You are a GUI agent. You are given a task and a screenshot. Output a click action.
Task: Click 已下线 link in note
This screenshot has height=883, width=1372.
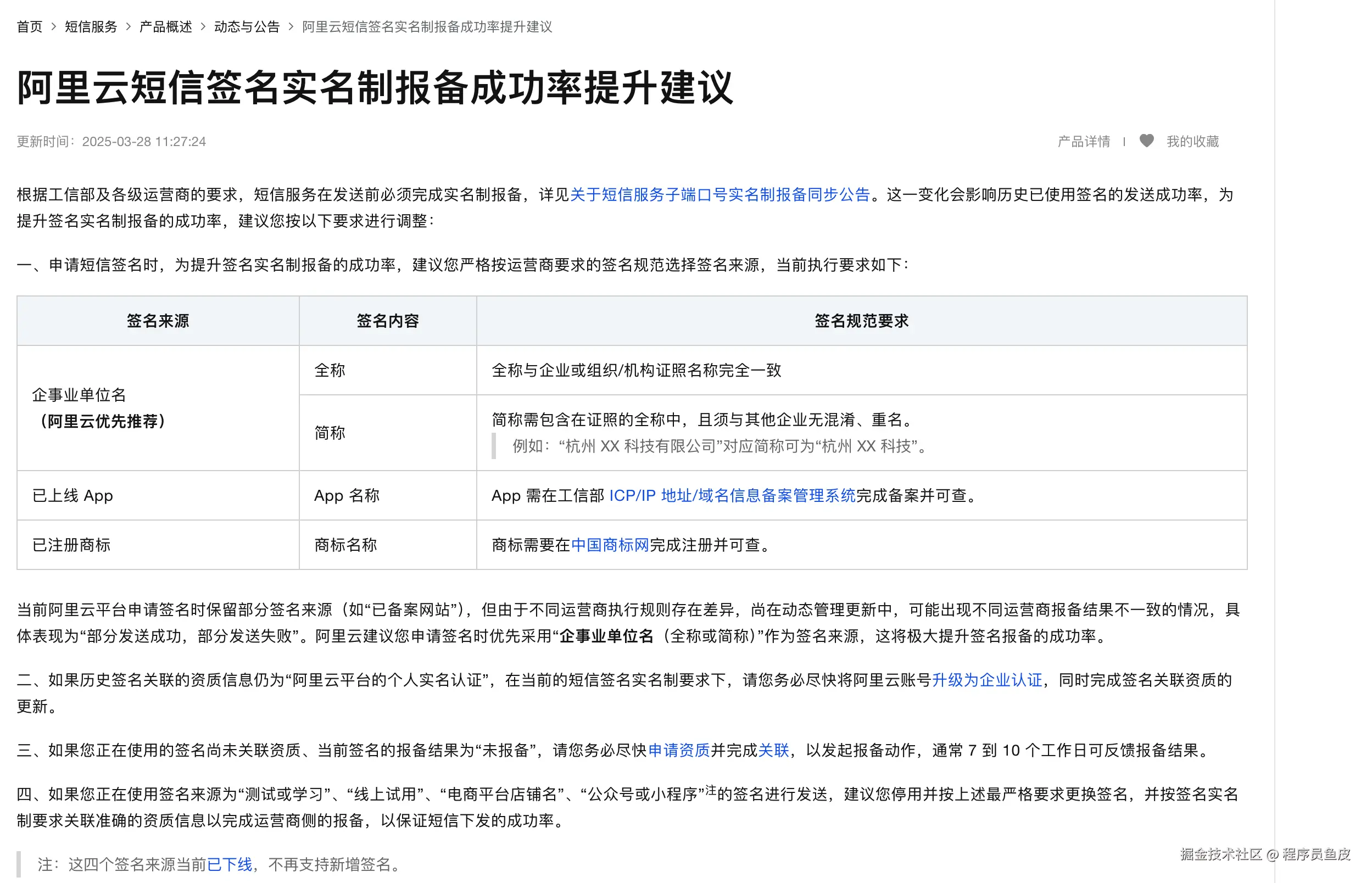pyautogui.click(x=229, y=865)
